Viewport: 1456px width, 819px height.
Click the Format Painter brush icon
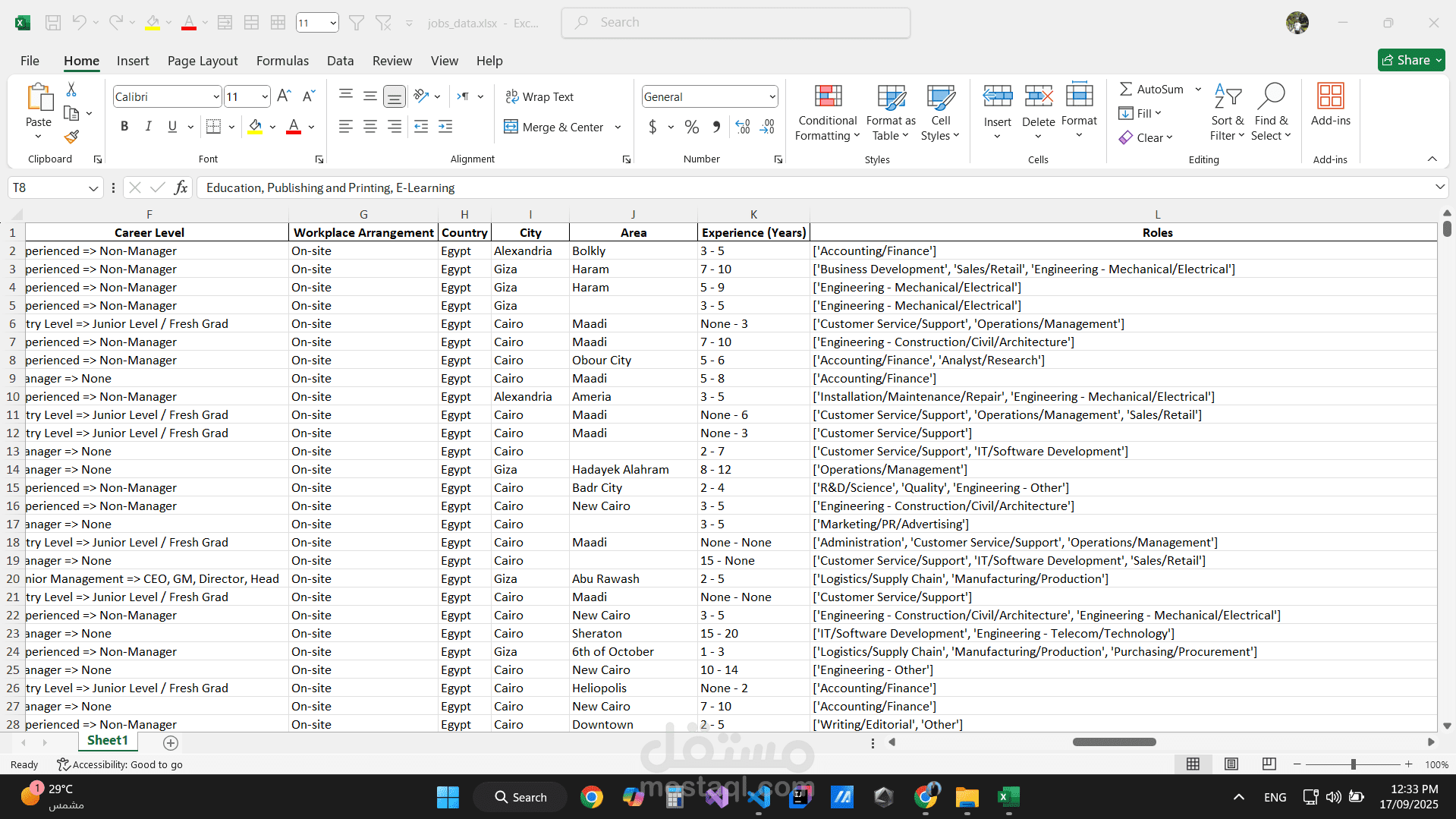(71, 137)
